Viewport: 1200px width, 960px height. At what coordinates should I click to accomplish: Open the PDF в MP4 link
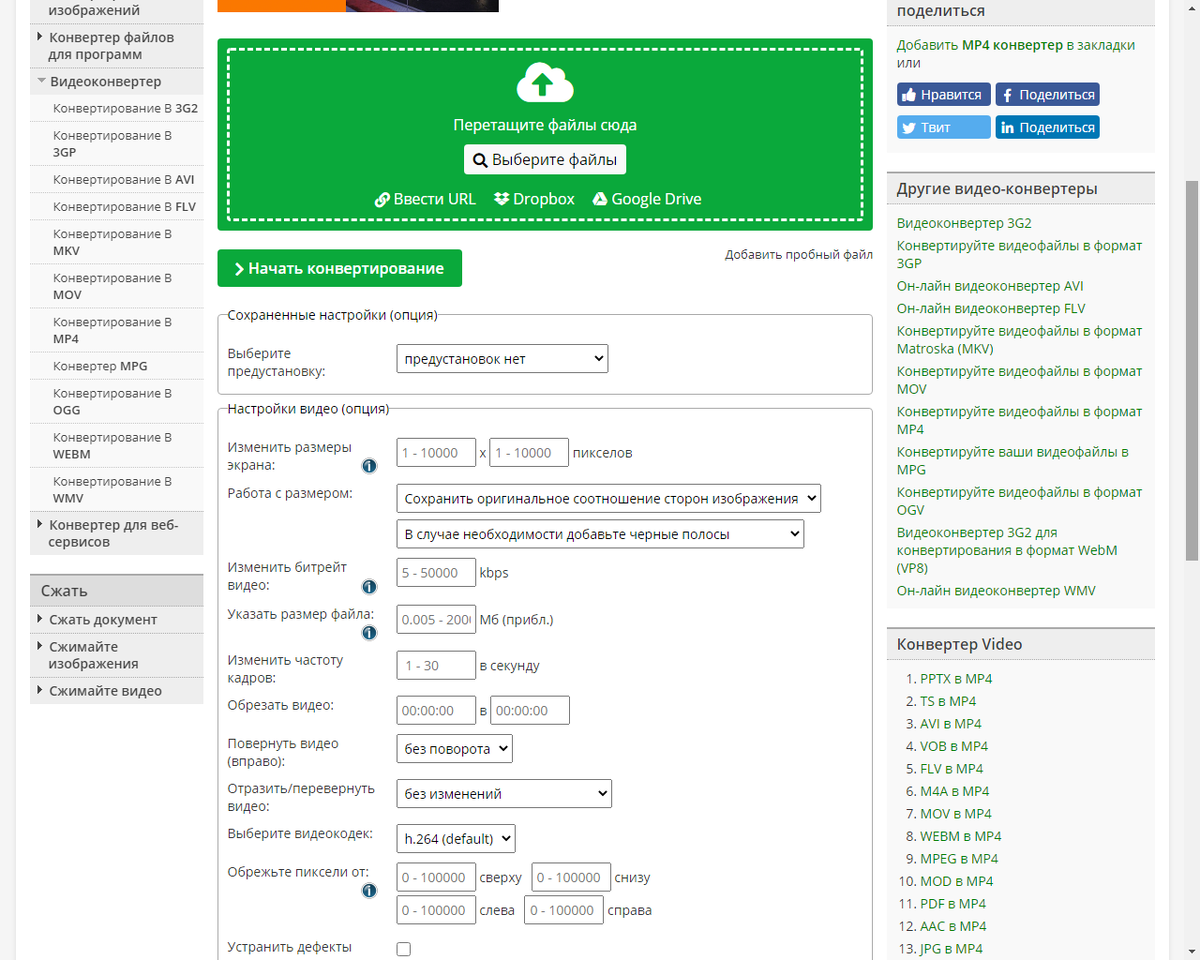(953, 904)
